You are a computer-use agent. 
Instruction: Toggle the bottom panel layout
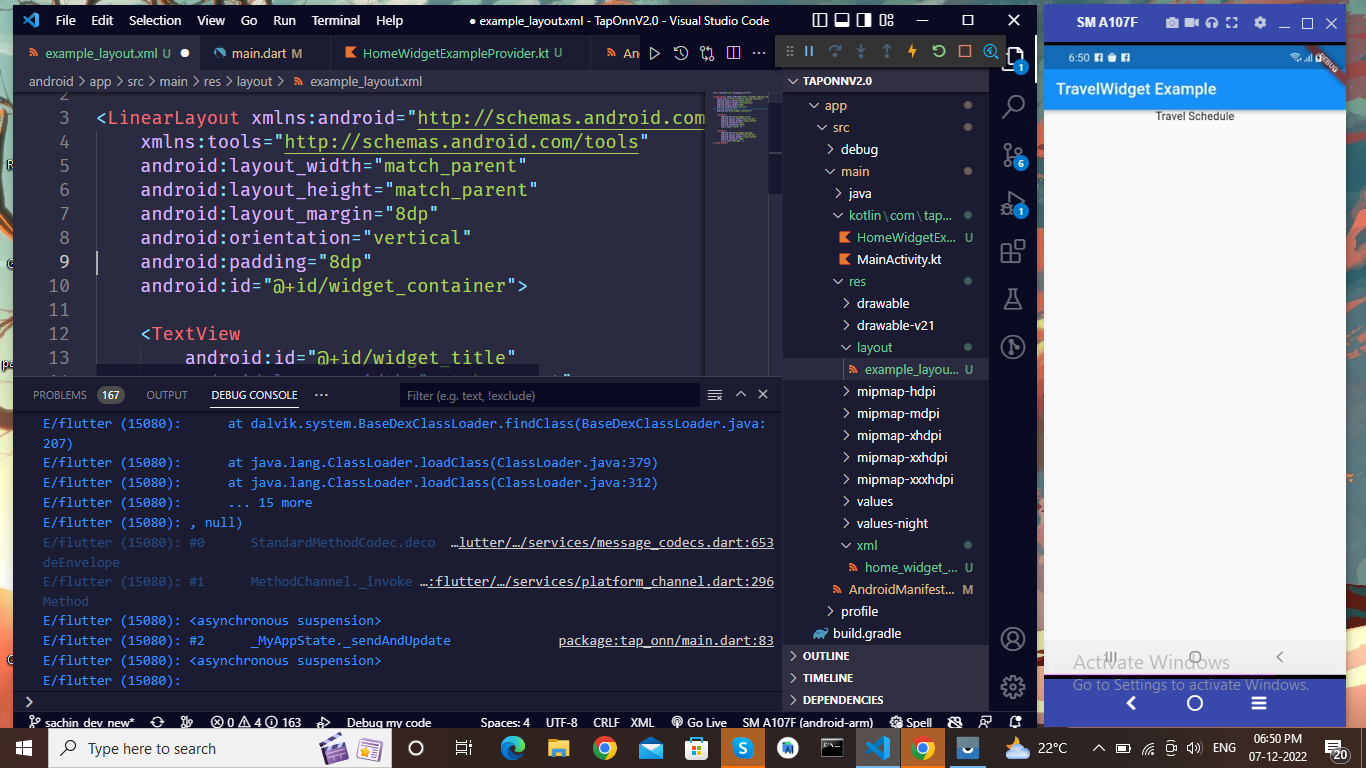[842, 20]
